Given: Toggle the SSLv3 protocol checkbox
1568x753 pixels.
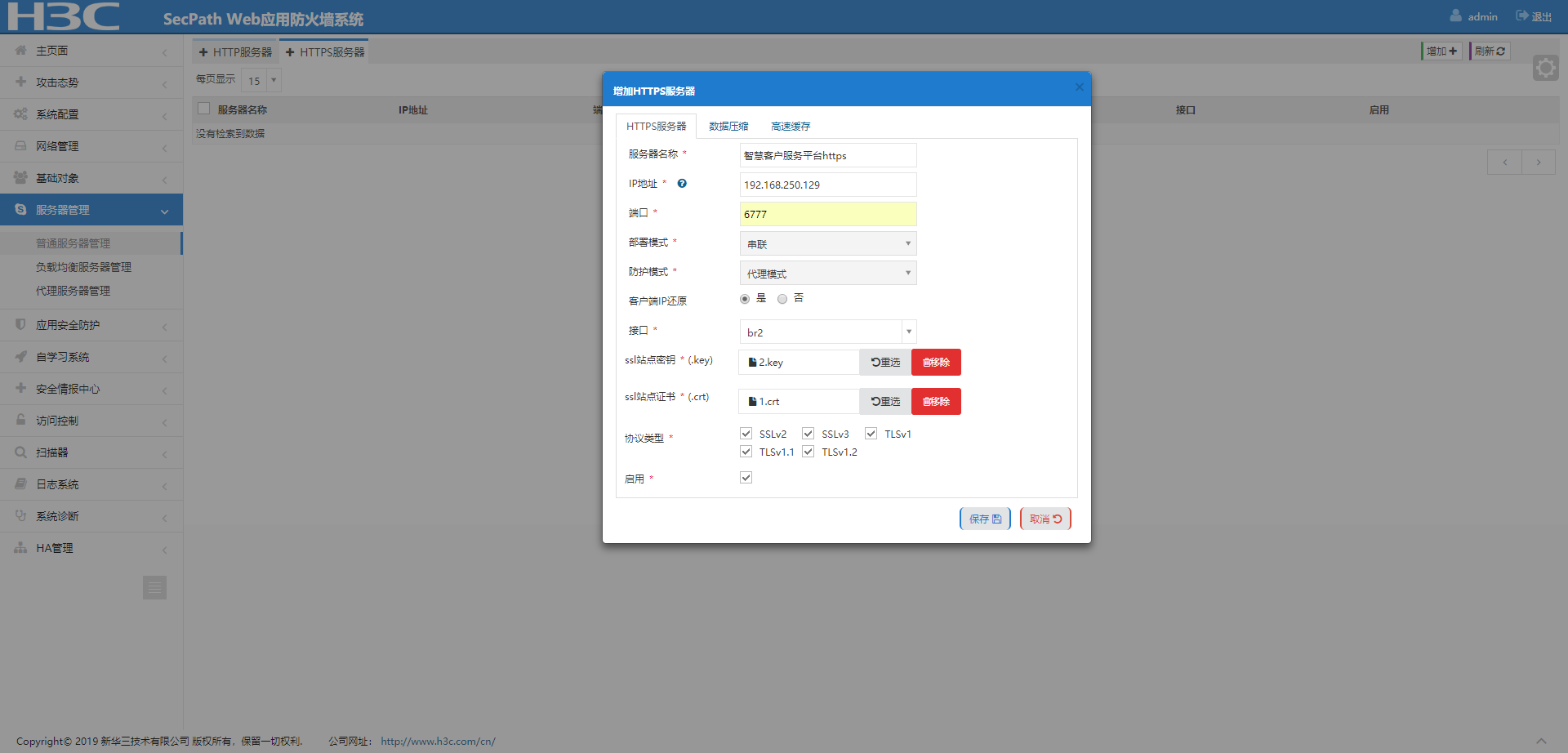Looking at the screenshot, I should (808, 434).
